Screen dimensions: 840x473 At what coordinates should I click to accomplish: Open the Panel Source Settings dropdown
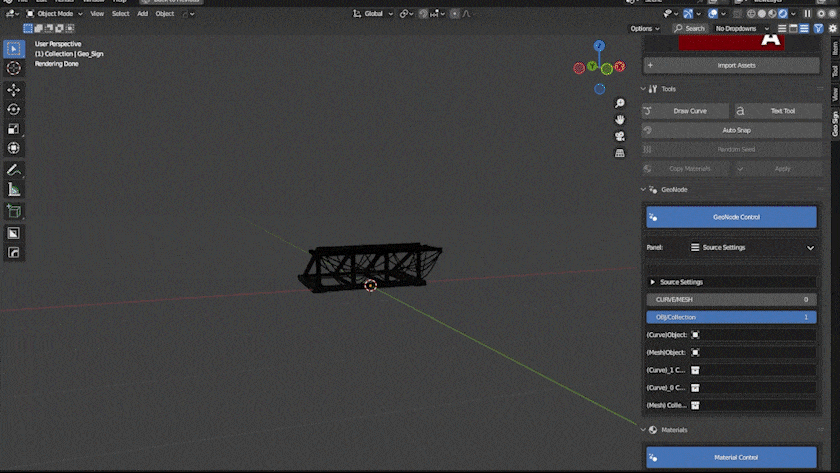752,247
